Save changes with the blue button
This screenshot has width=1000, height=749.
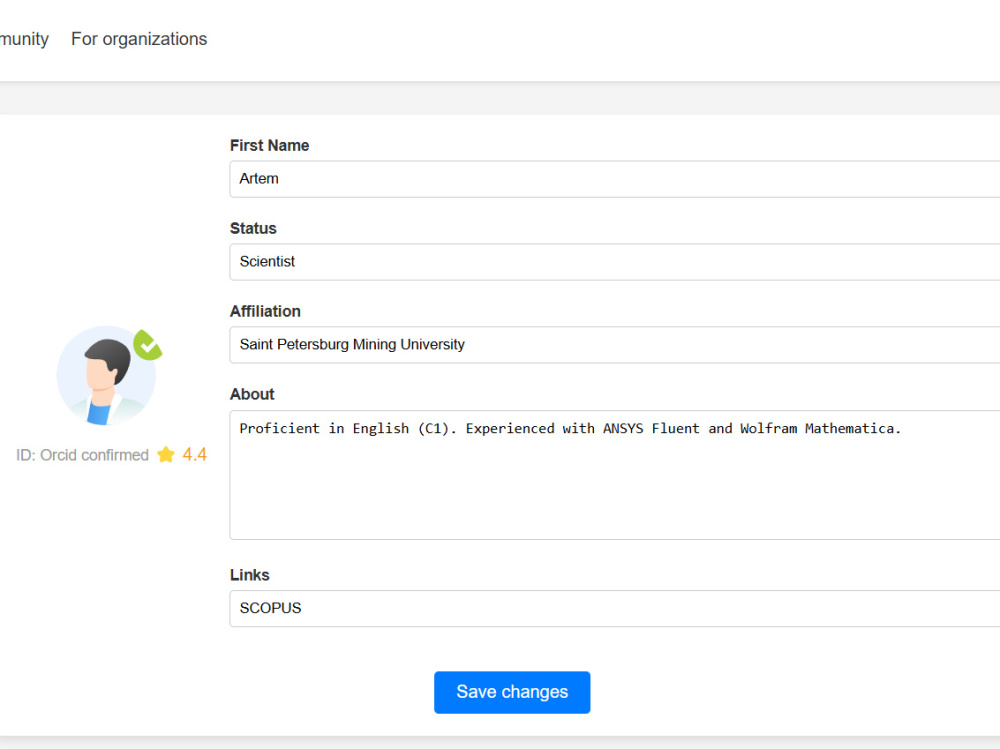(512, 692)
